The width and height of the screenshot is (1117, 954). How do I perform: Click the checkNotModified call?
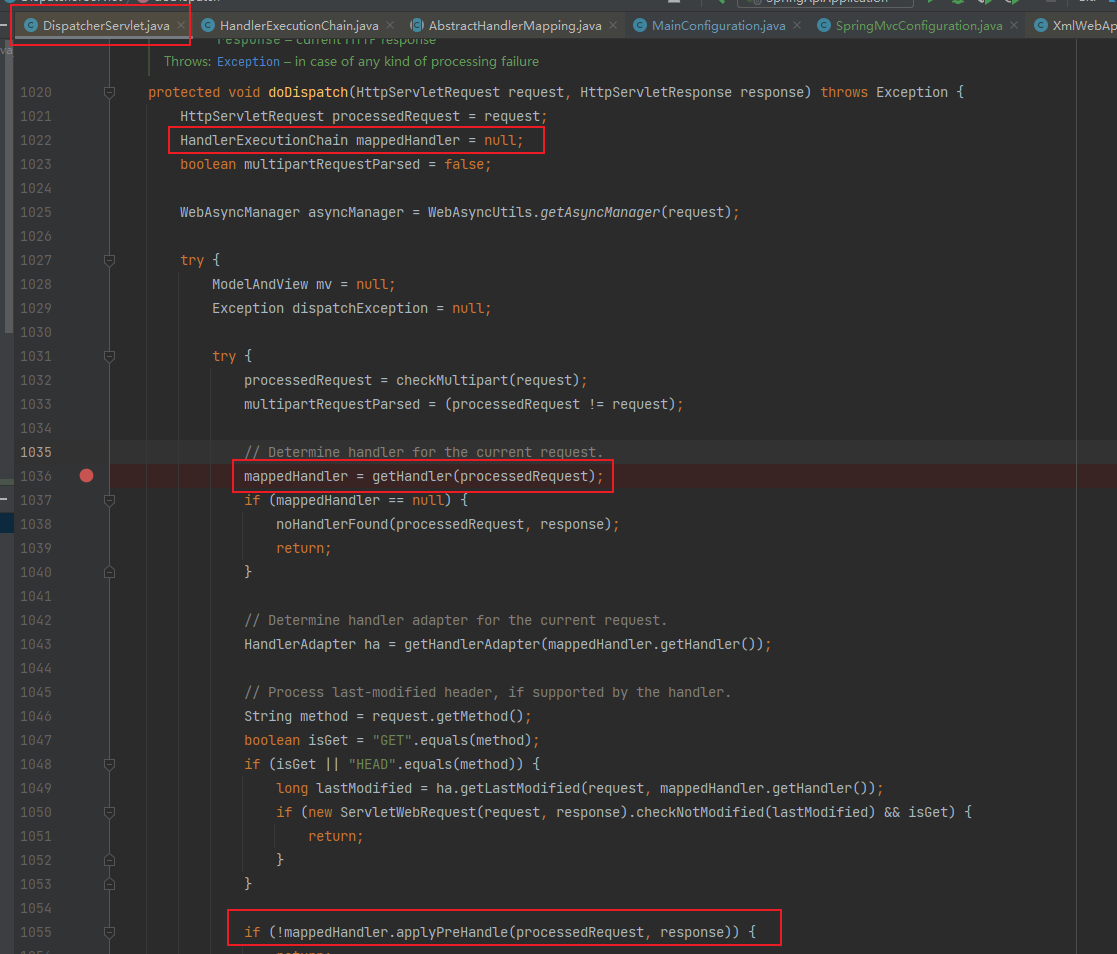(x=700, y=812)
